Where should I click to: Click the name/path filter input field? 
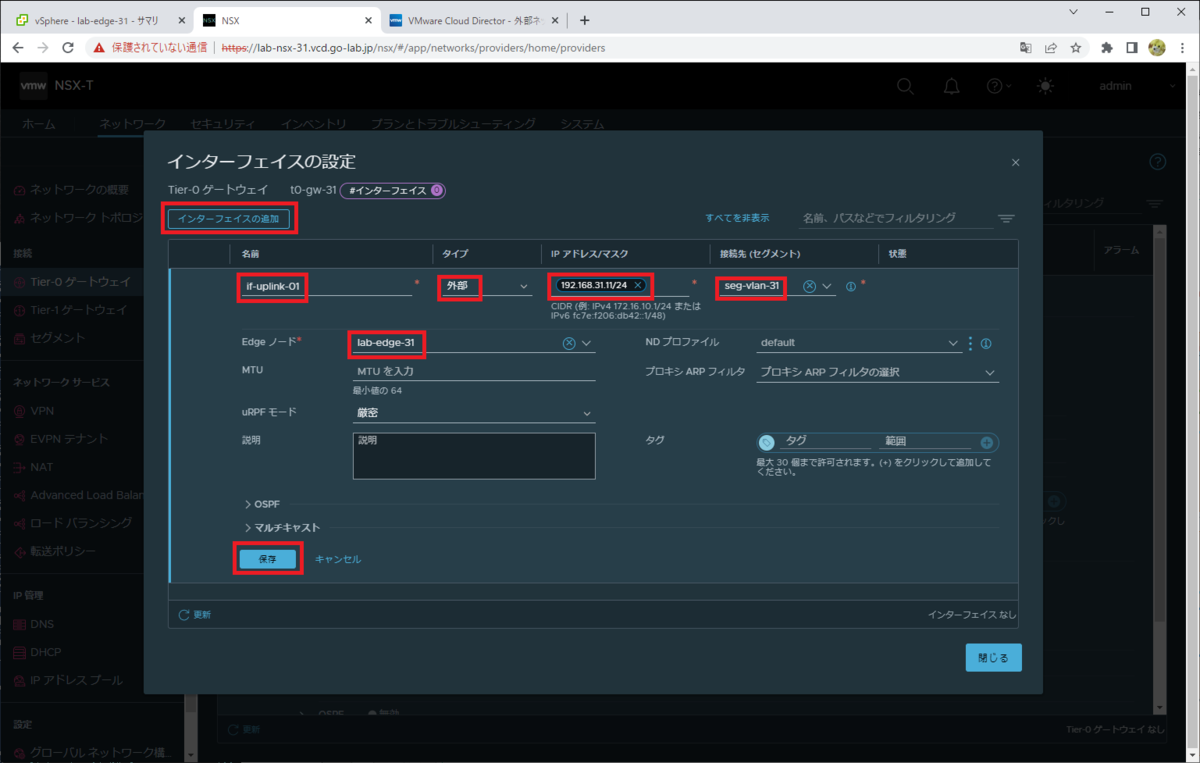tap(896, 218)
